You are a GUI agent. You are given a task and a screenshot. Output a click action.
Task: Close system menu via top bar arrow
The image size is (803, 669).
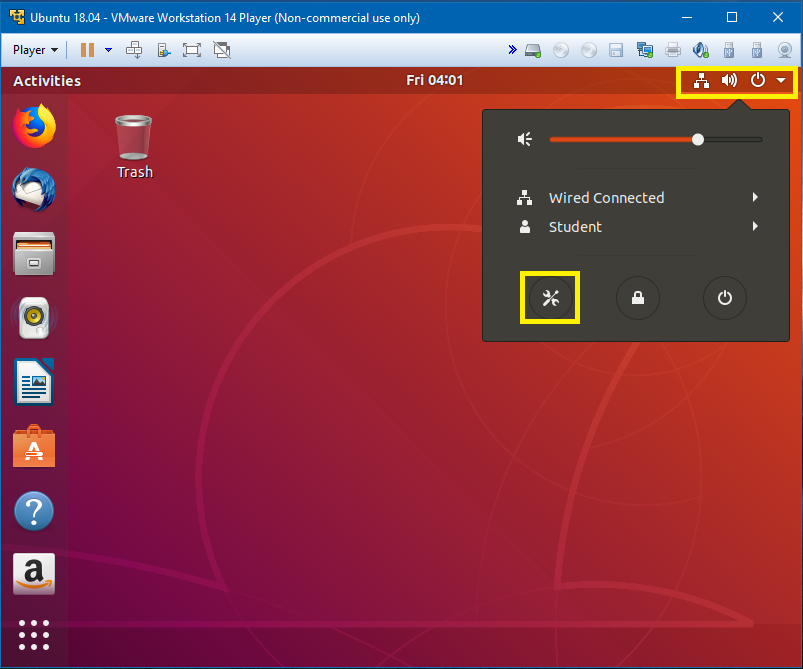[x=781, y=80]
